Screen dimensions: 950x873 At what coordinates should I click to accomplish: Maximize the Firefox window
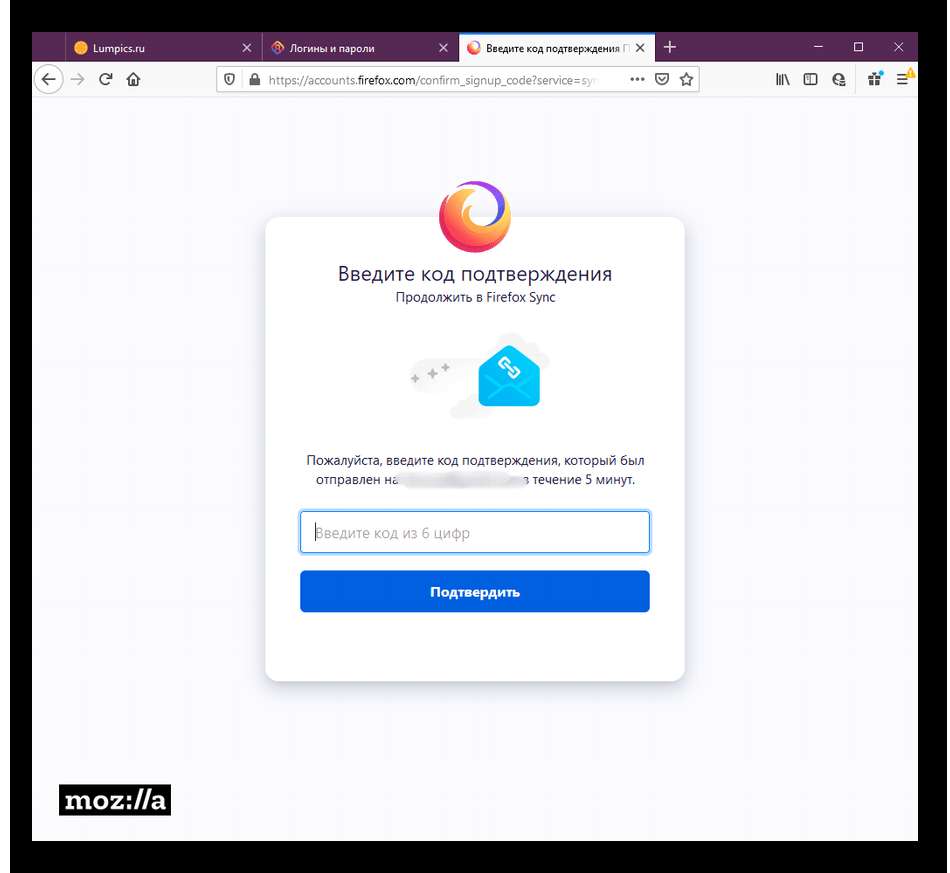[859, 47]
